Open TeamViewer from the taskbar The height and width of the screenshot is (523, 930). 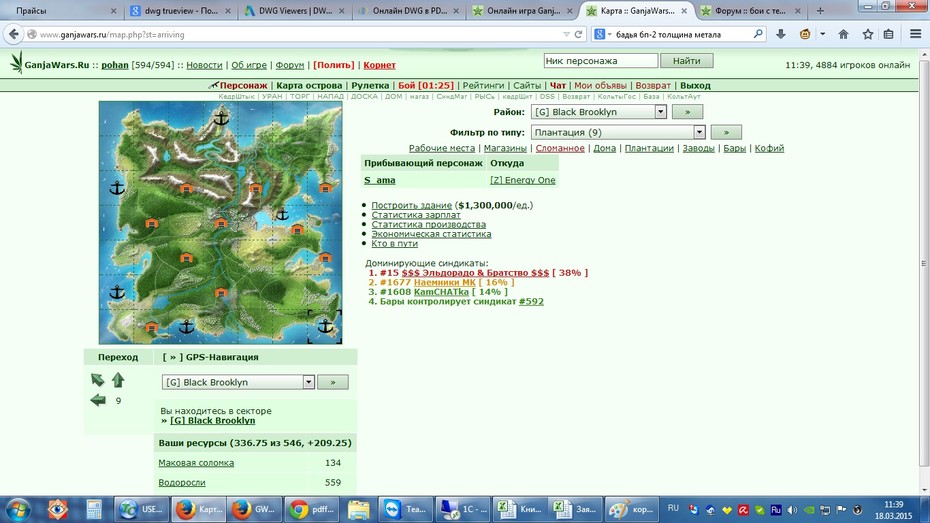405,509
